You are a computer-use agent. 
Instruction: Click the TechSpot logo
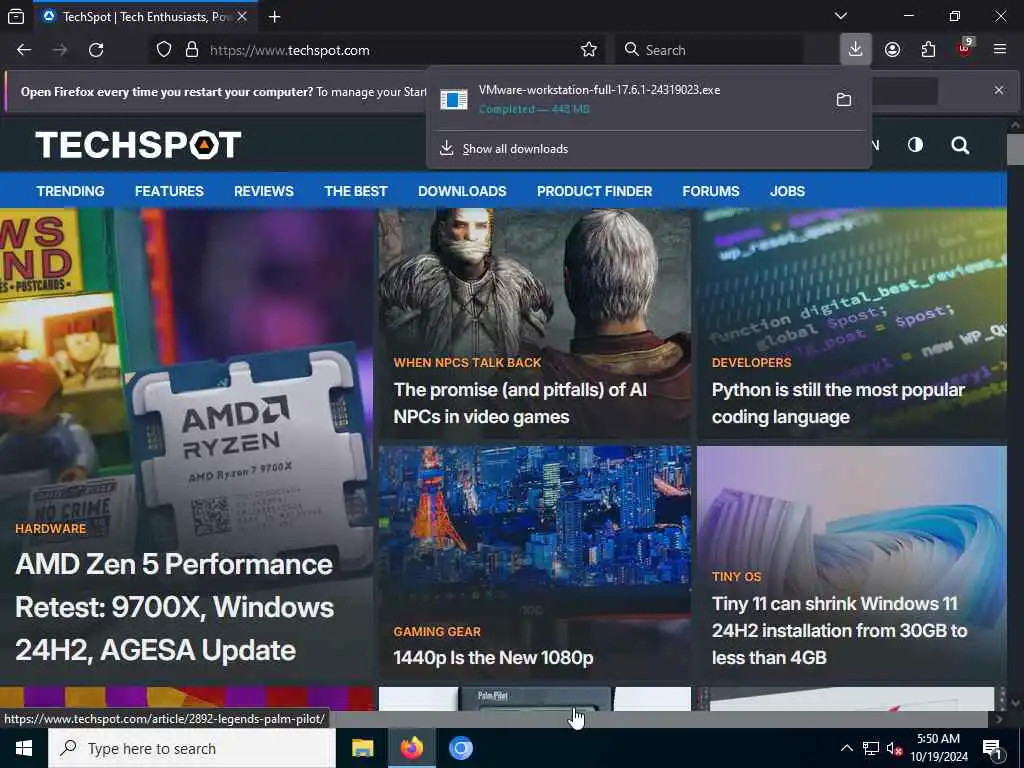tap(138, 145)
